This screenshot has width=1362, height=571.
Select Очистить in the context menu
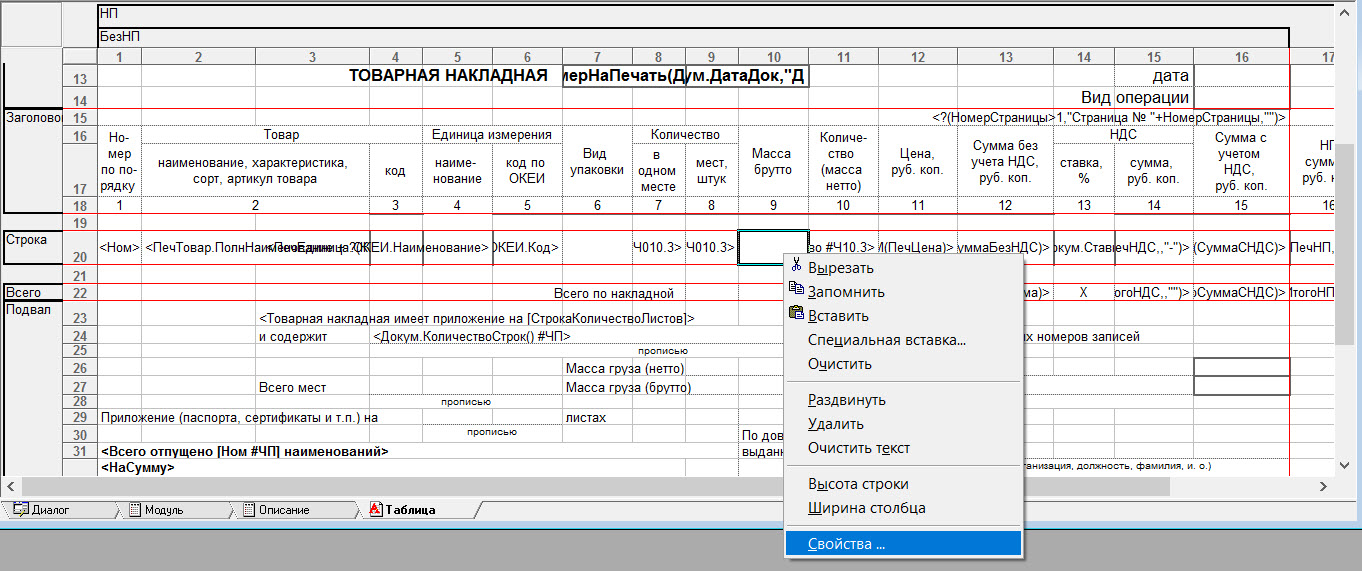pos(903,364)
